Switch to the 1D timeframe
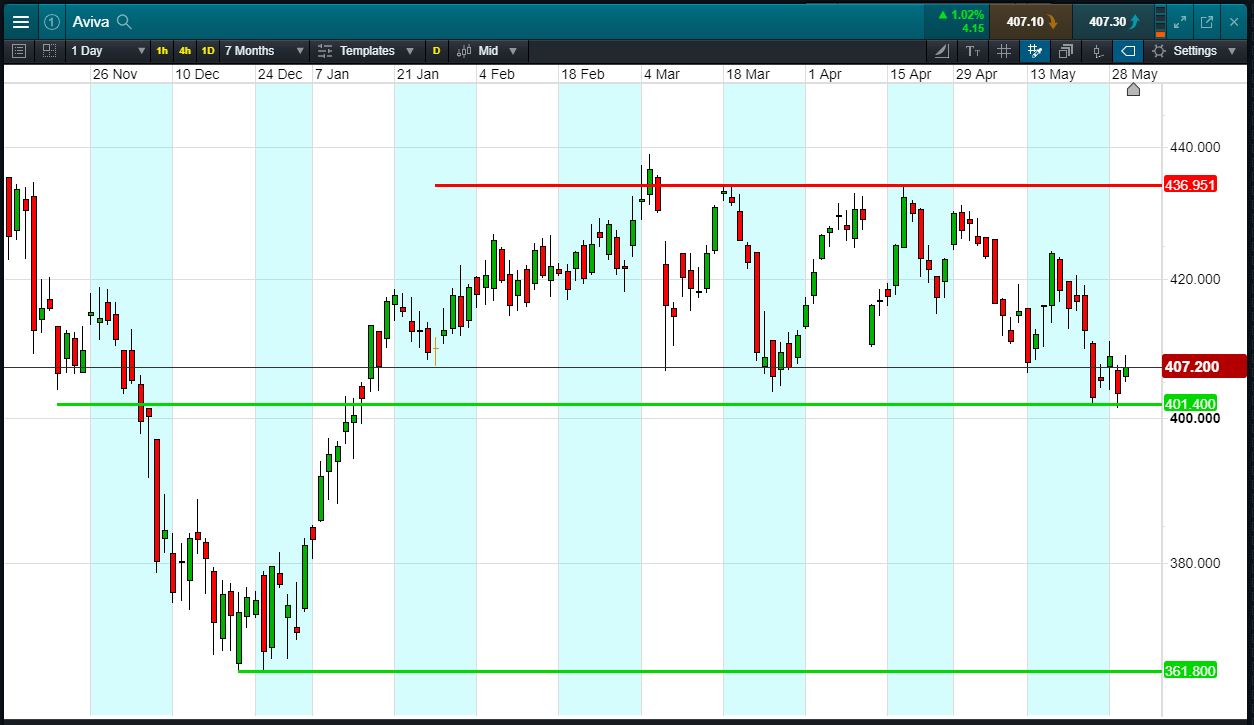Image resolution: width=1254 pixels, height=725 pixels. tap(208, 50)
